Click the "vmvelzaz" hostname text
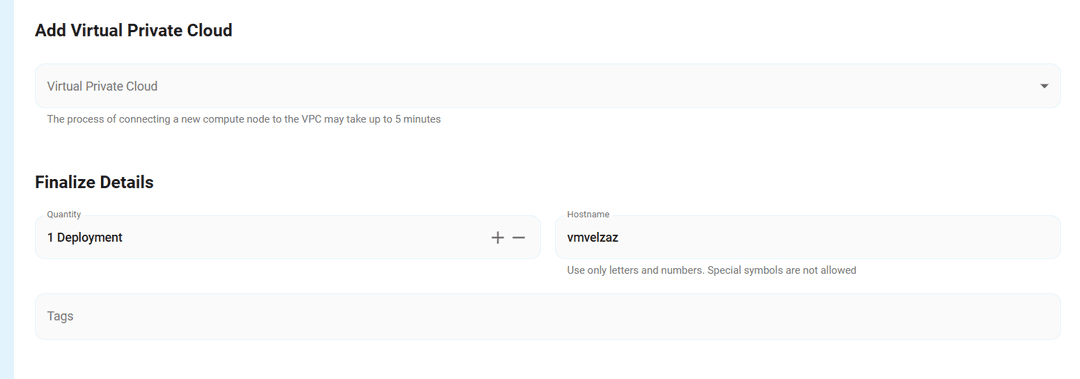This screenshot has width=1080, height=379. [x=592, y=238]
